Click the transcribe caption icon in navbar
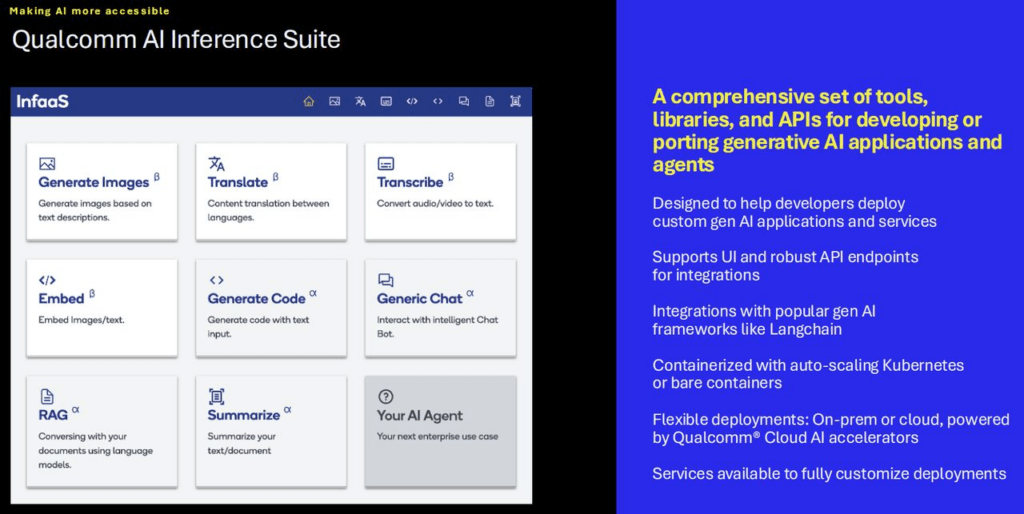The height and width of the screenshot is (514, 1024). pos(386,101)
